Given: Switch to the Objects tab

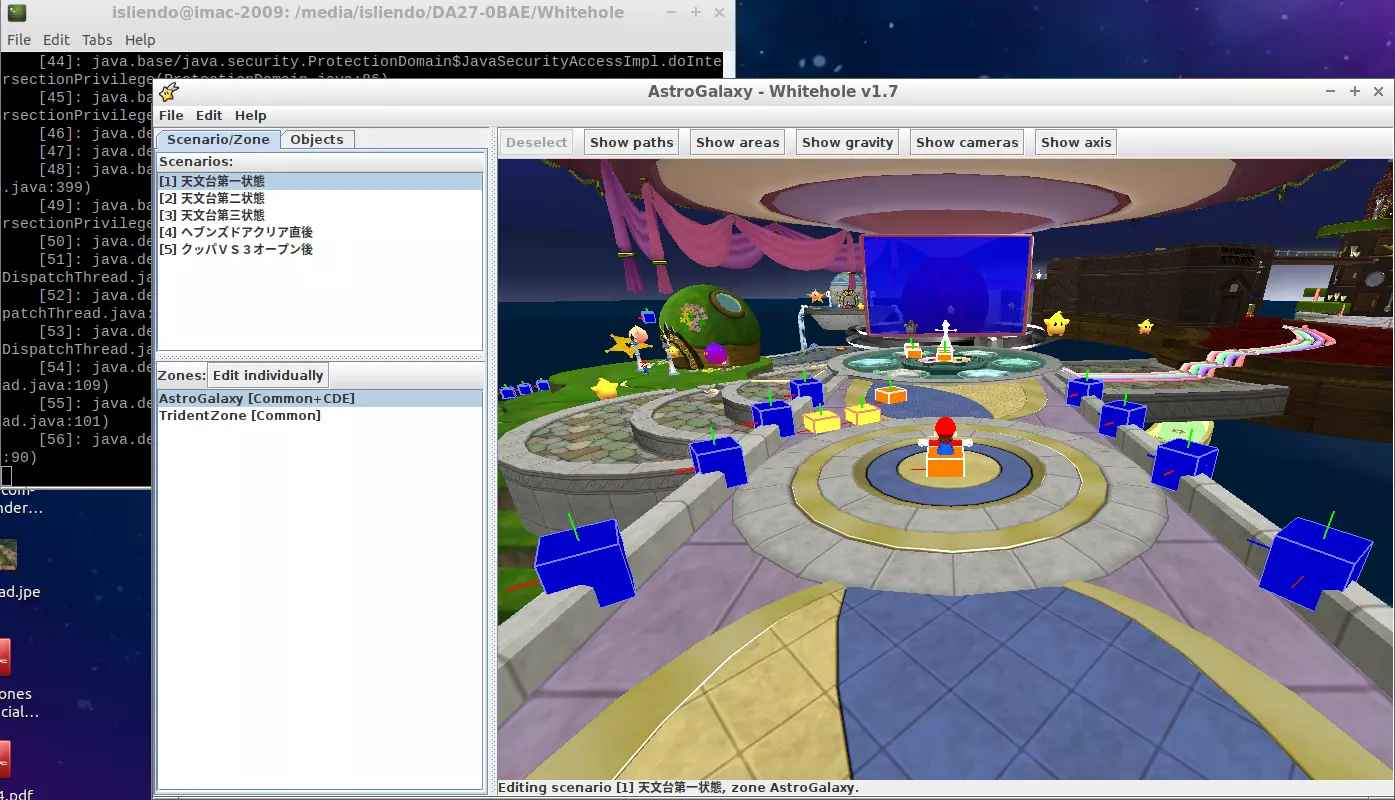Looking at the screenshot, I should [x=317, y=140].
